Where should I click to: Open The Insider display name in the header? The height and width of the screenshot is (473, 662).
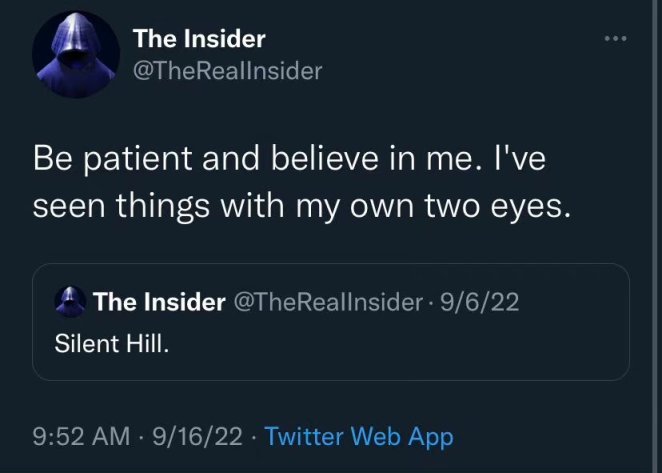[199, 39]
